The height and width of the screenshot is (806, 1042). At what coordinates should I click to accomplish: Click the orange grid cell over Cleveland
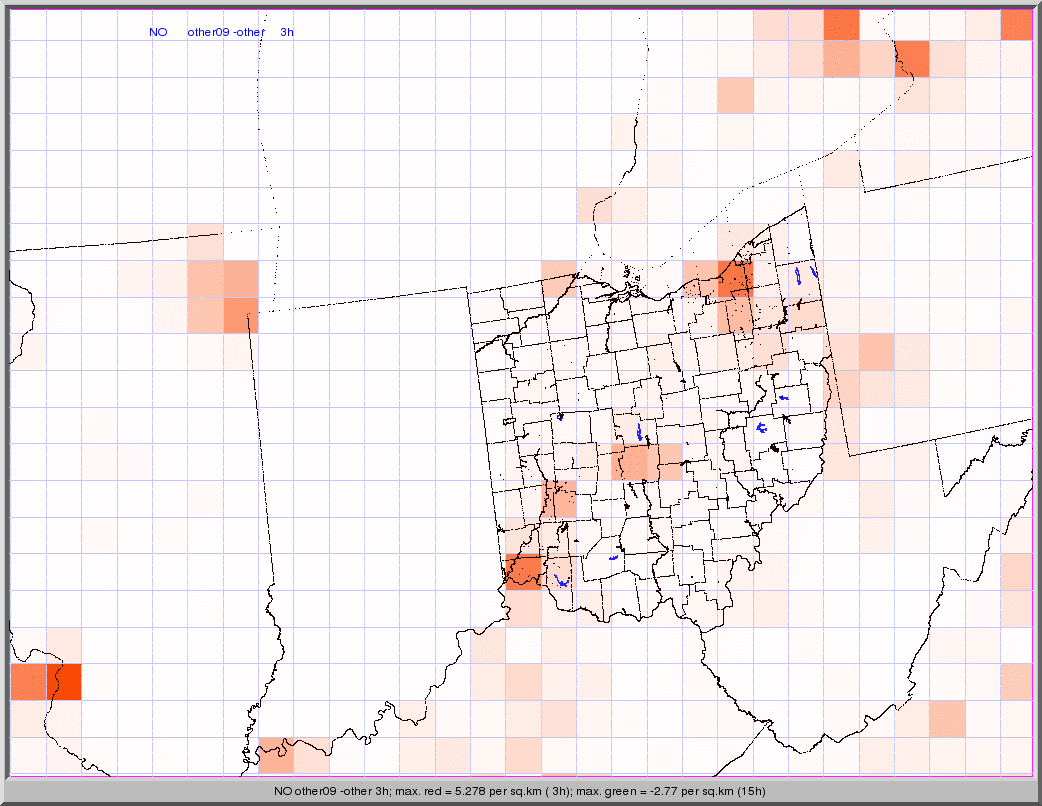click(x=736, y=279)
